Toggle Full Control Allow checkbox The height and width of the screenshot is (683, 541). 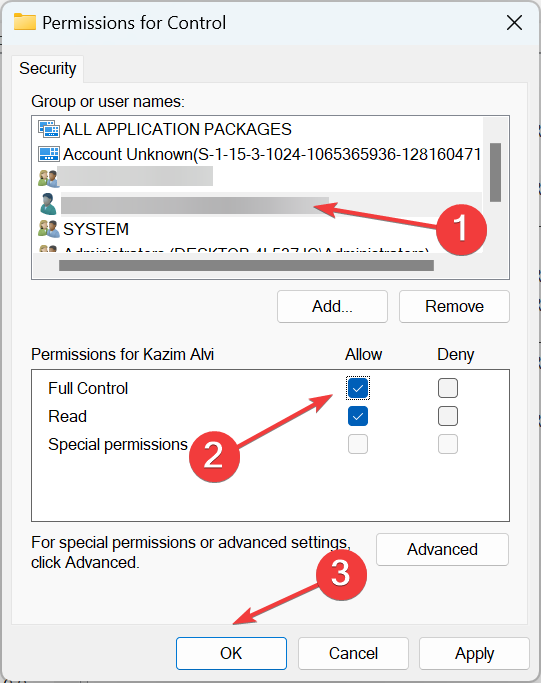tap(358, 388)
